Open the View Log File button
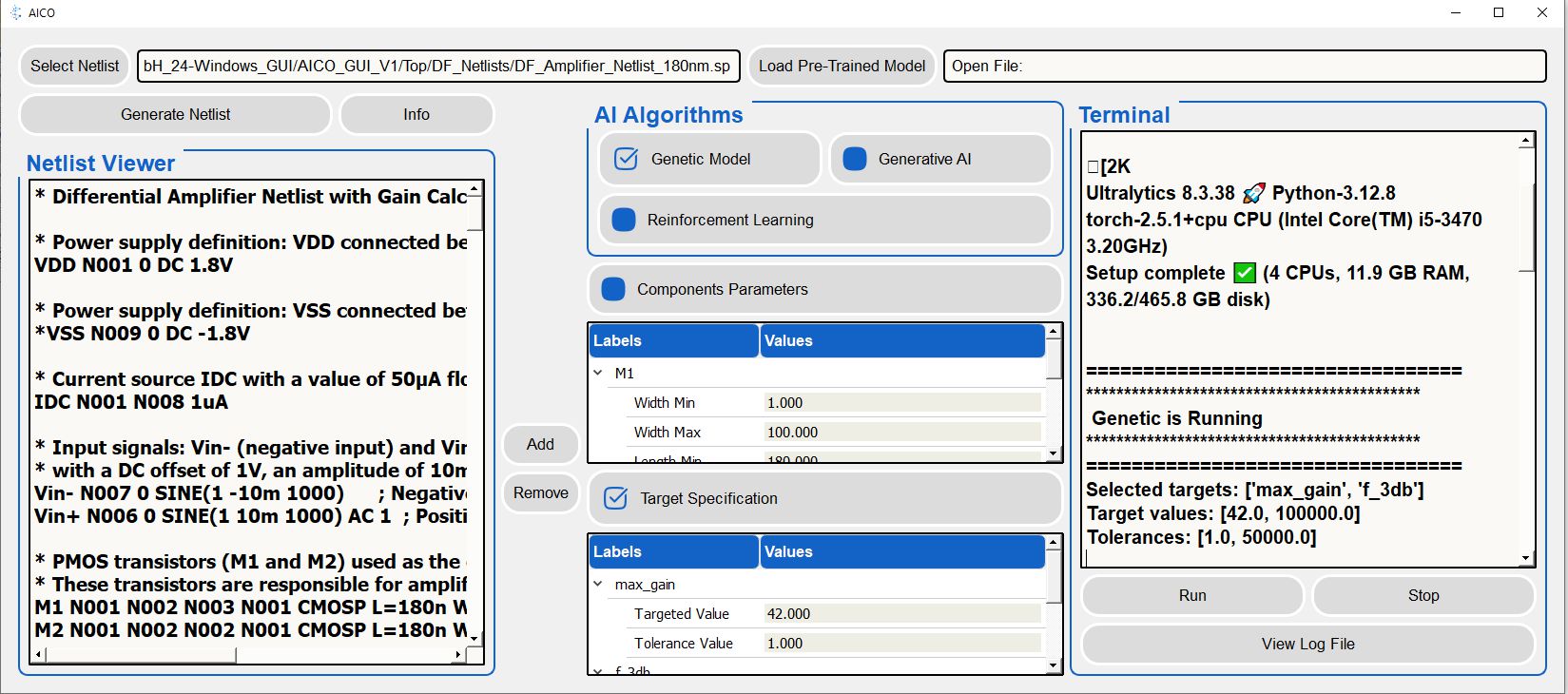1568x694 pixels. pos(1307,644)
